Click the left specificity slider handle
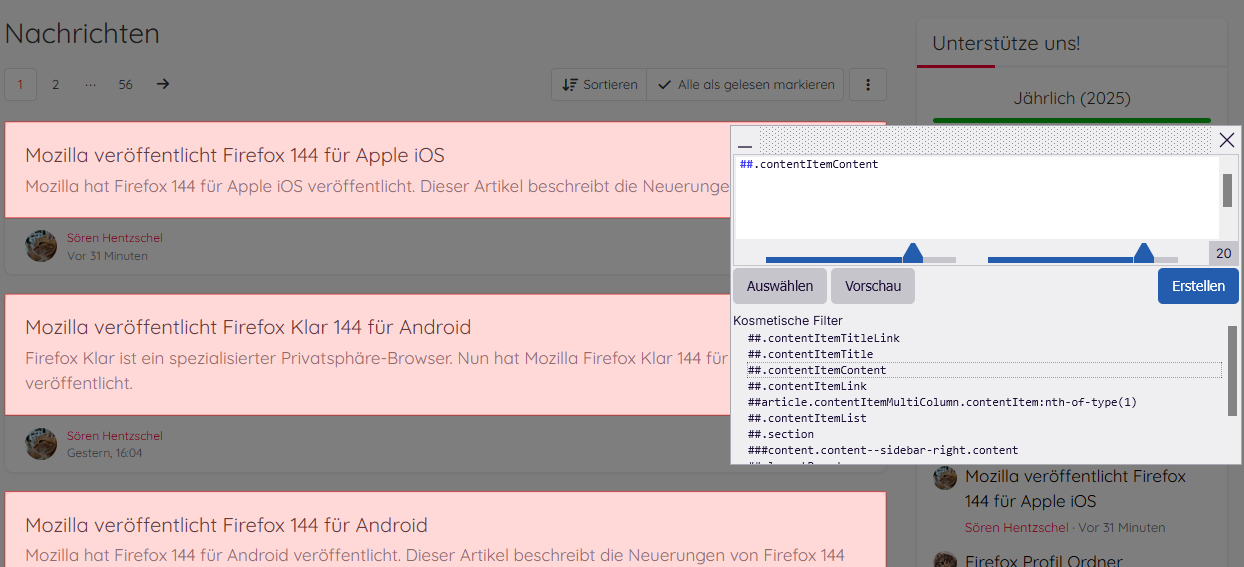 (912, 253)
